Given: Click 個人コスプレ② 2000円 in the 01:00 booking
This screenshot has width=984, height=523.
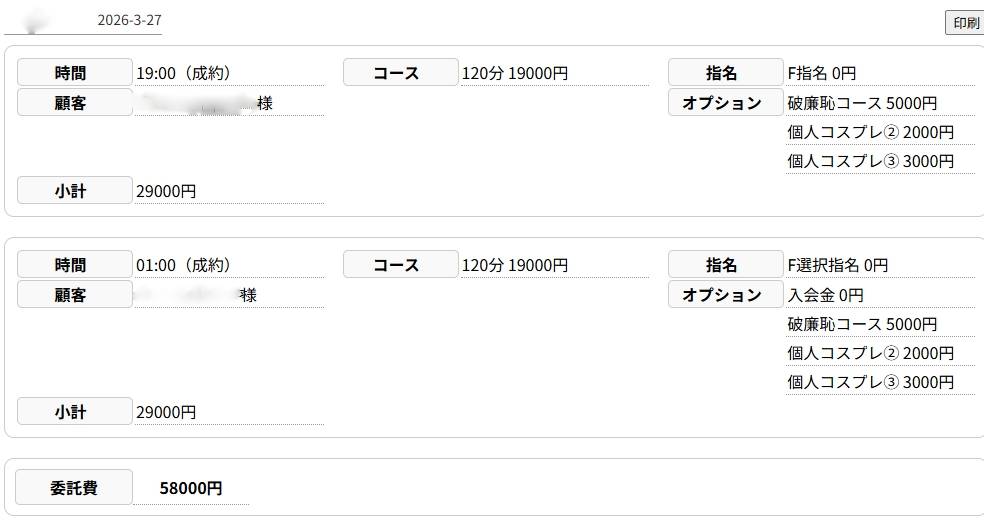Looking at the screenshot, I should click(x=870, y=353).
